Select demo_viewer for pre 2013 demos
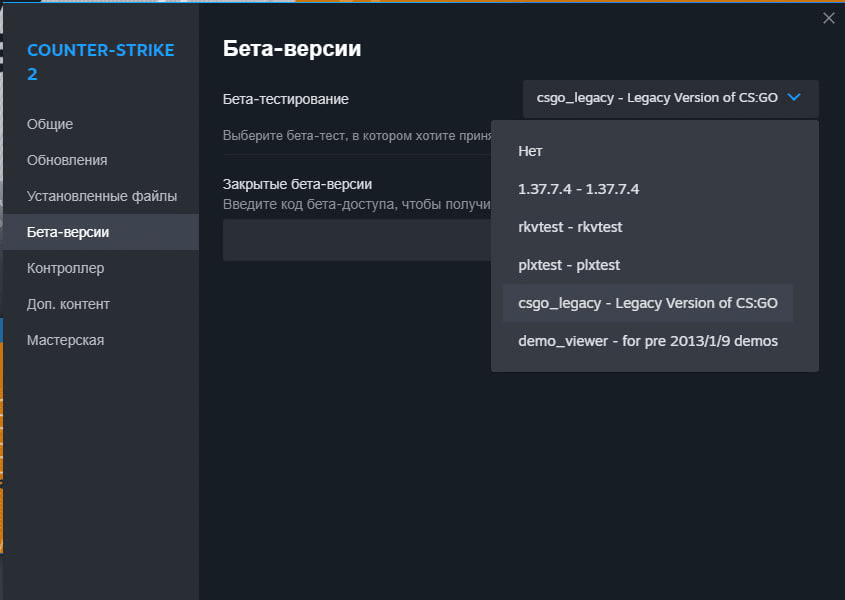Screen dimensions: 845x600 (647, 341)
